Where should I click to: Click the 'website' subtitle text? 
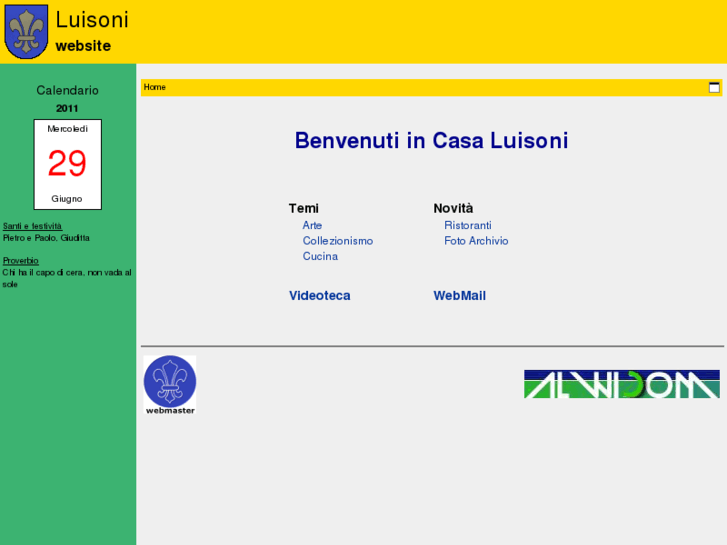pyautogui.click(x=83, y=46)
